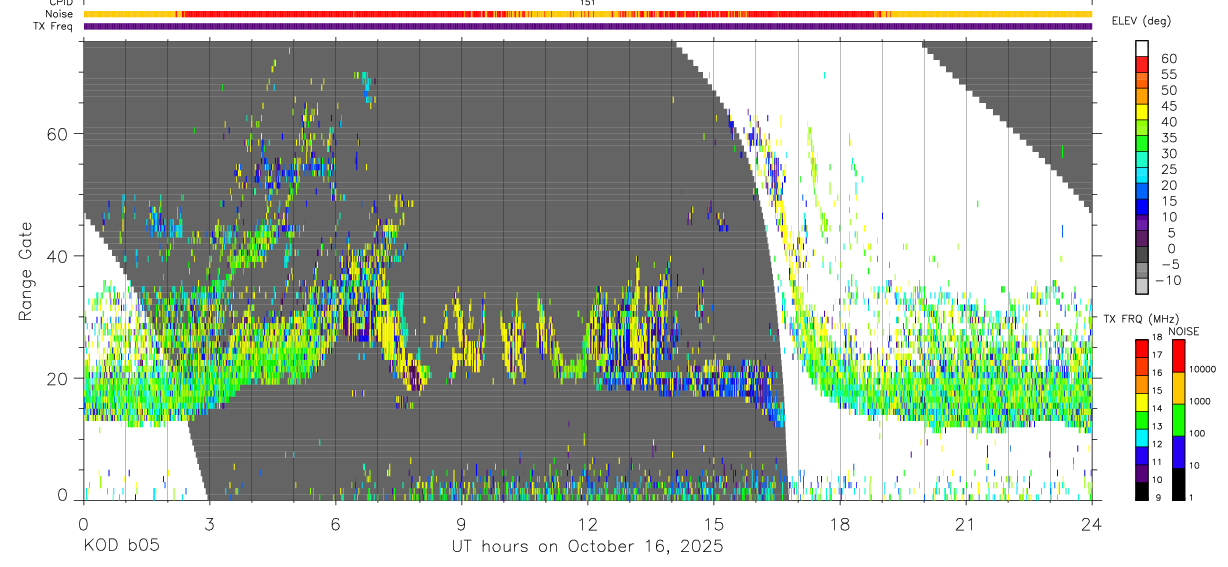The height and width of the screenshot is (567, 1228).
Task: Click the 3 UT hour axis tick label
Action: click(x=209, y=524)
